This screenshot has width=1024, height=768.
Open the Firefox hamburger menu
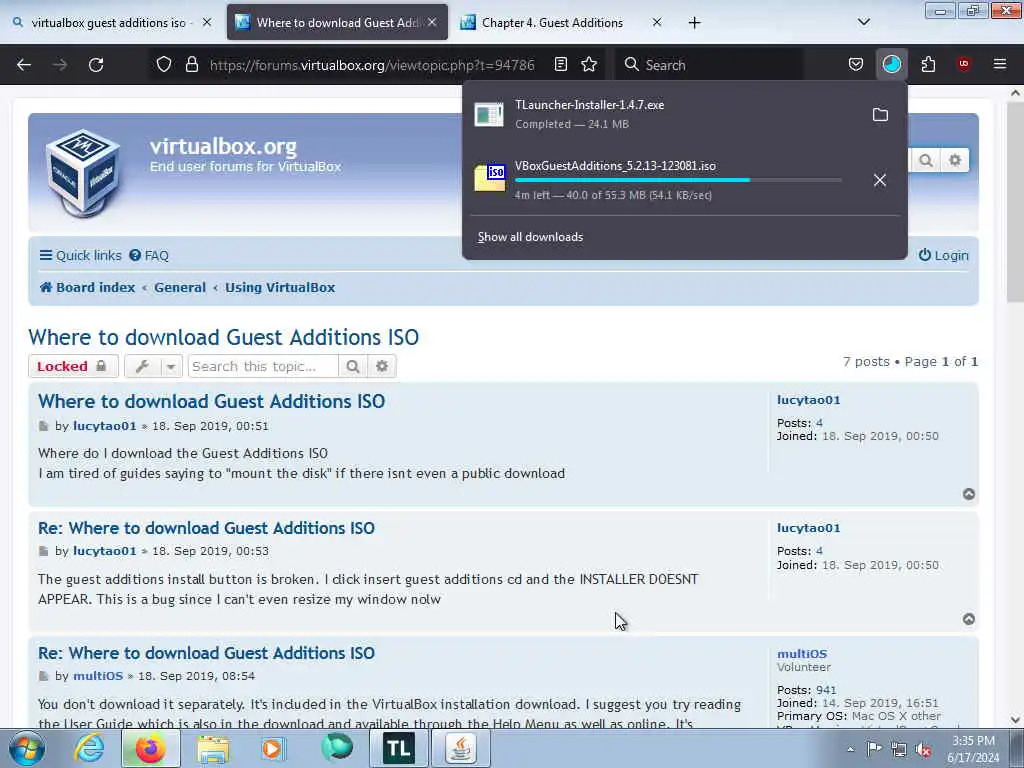(999, 64)
